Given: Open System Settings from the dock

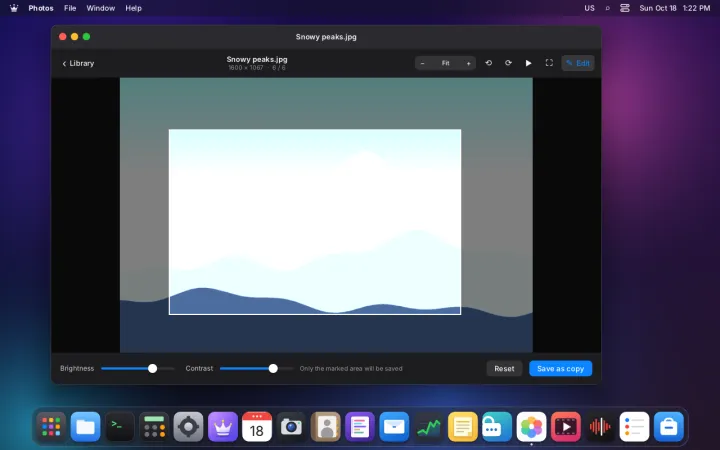Looking at the screenshot, I should point(188,427).
